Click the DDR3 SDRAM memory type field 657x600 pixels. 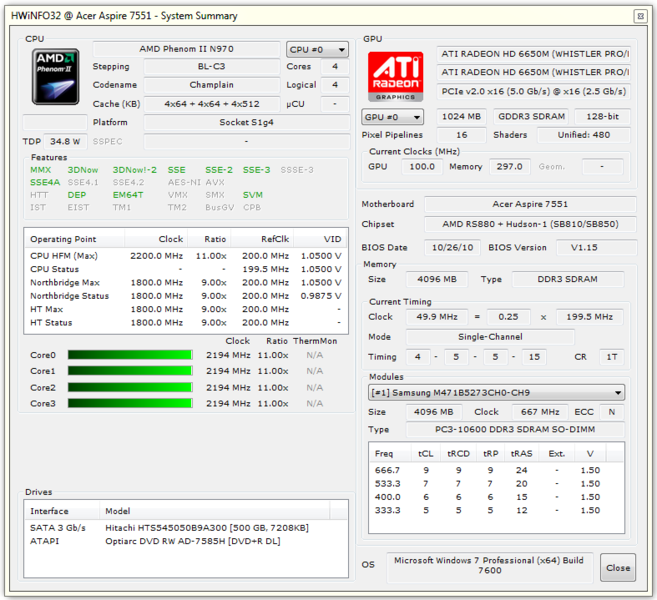pos(567,279)
